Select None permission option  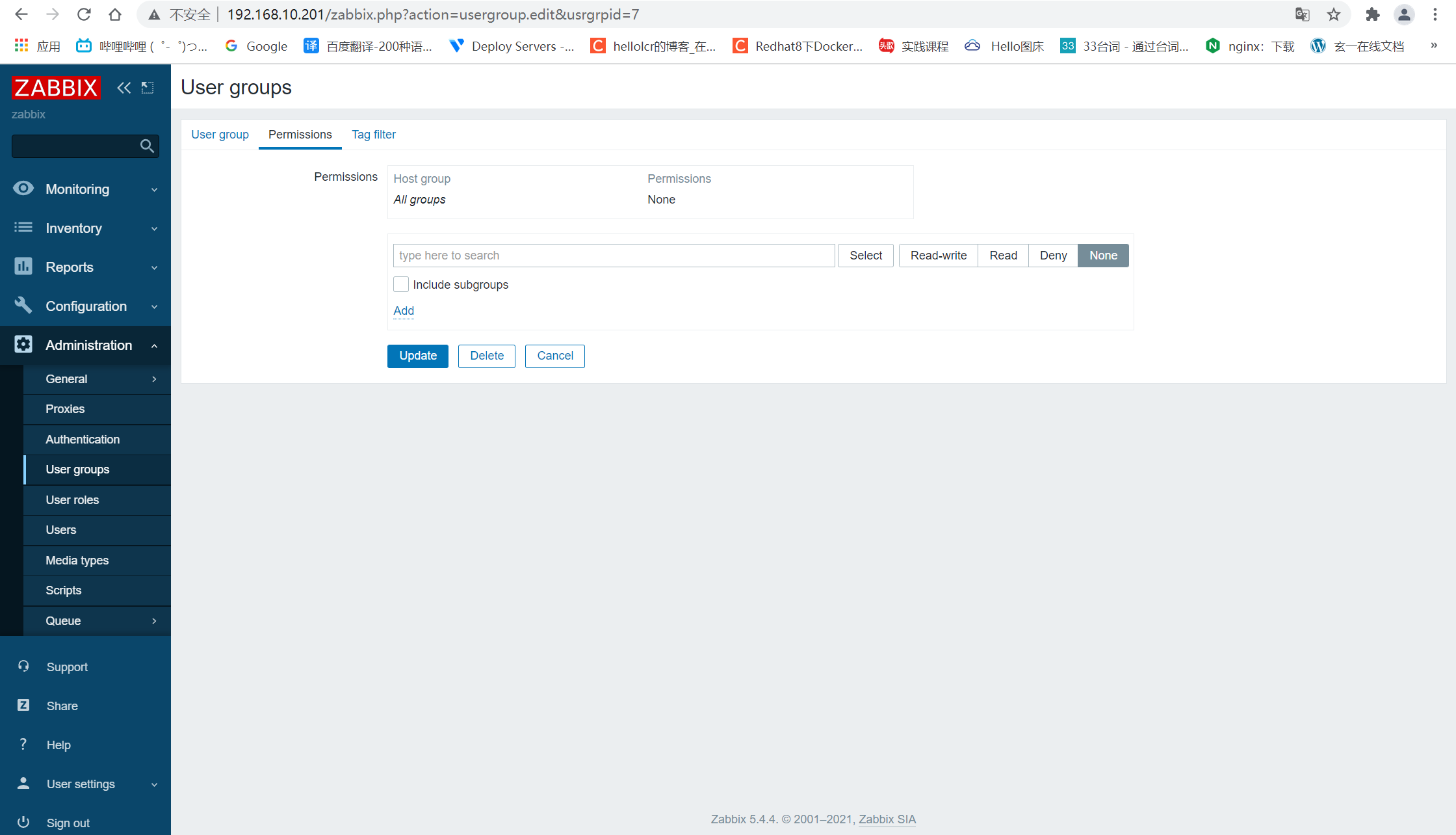coord(1103,256)
